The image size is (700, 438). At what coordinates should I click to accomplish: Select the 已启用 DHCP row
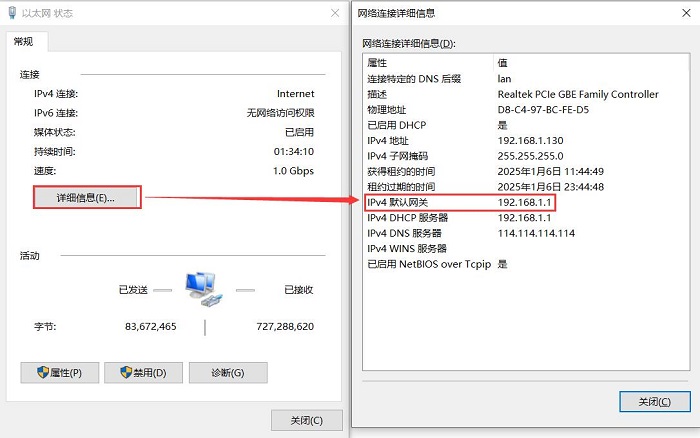click(526, 125)
